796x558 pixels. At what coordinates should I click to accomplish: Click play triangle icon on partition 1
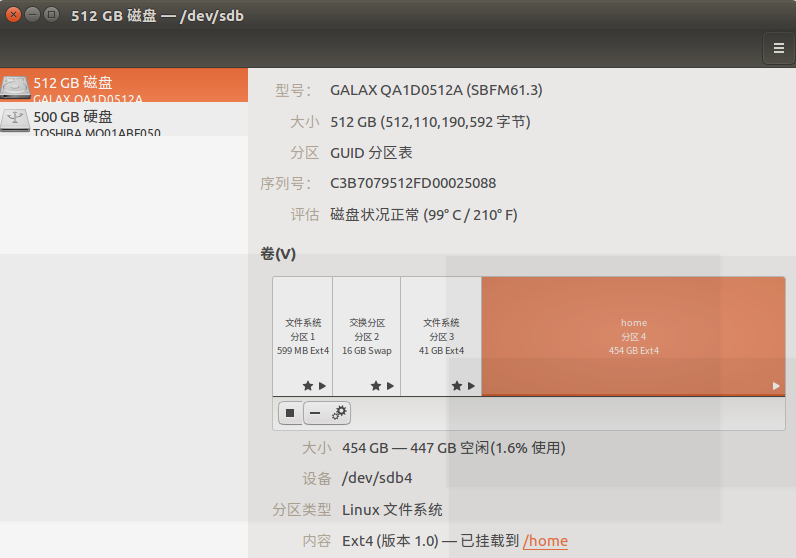322,386
